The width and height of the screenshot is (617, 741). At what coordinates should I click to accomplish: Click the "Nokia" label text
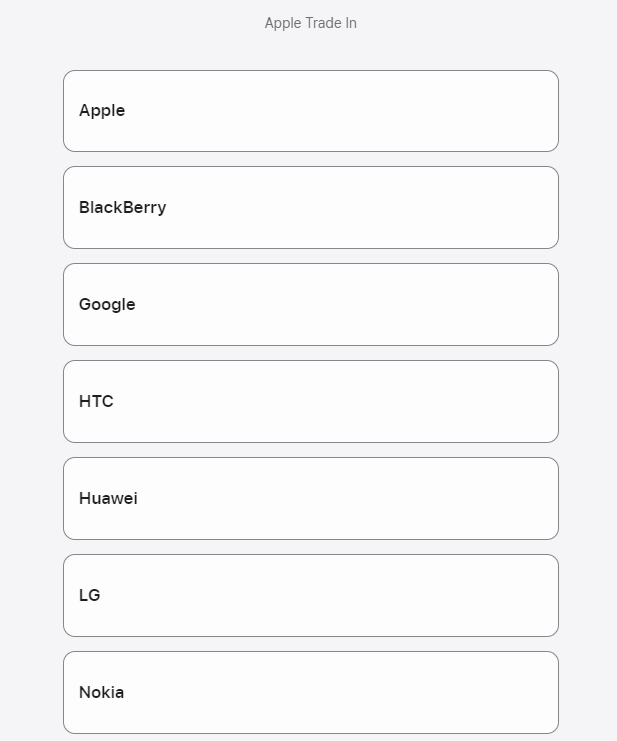[x=101, y=692]
